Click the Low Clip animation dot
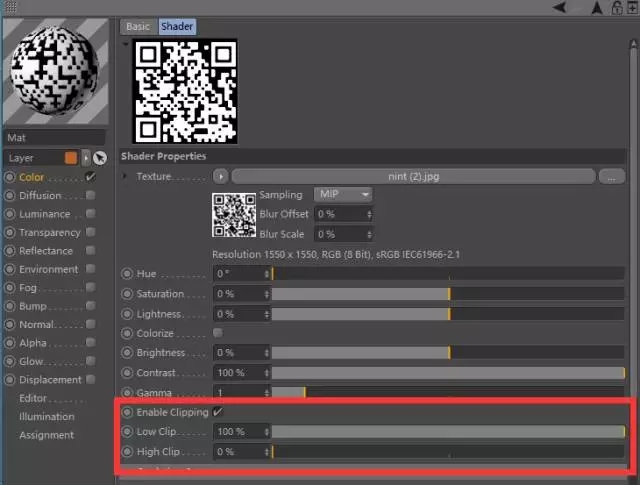Viewport: 640px width, 485px height. pos(127,432)
